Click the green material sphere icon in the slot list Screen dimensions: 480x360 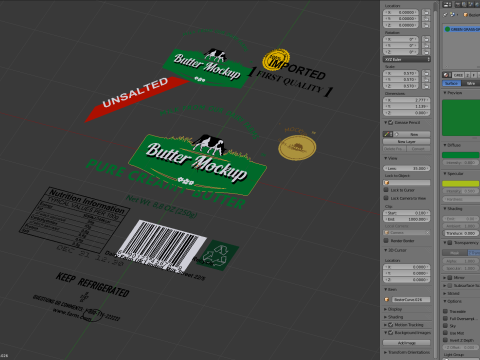click(447, 29)
